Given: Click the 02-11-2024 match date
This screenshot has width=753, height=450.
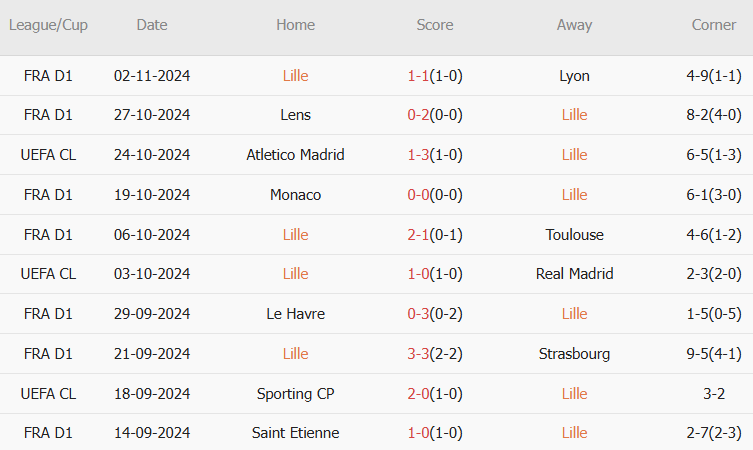Looking at the screenshot, I should pyautogui.click(x=152, y=75).
